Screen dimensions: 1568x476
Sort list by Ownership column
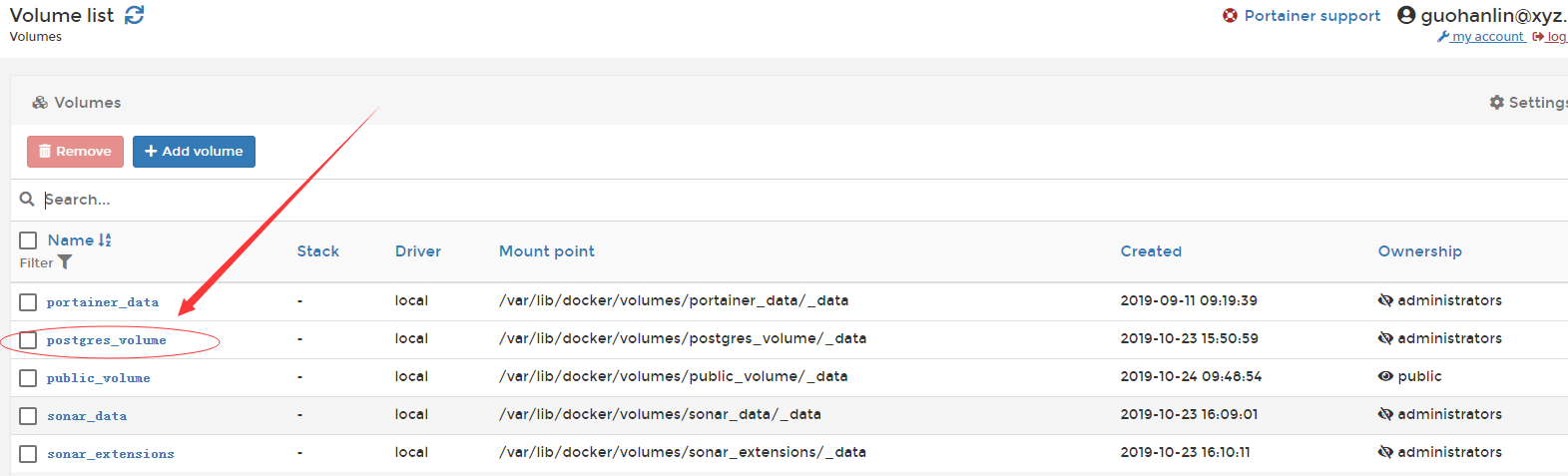click(1419, 251)
